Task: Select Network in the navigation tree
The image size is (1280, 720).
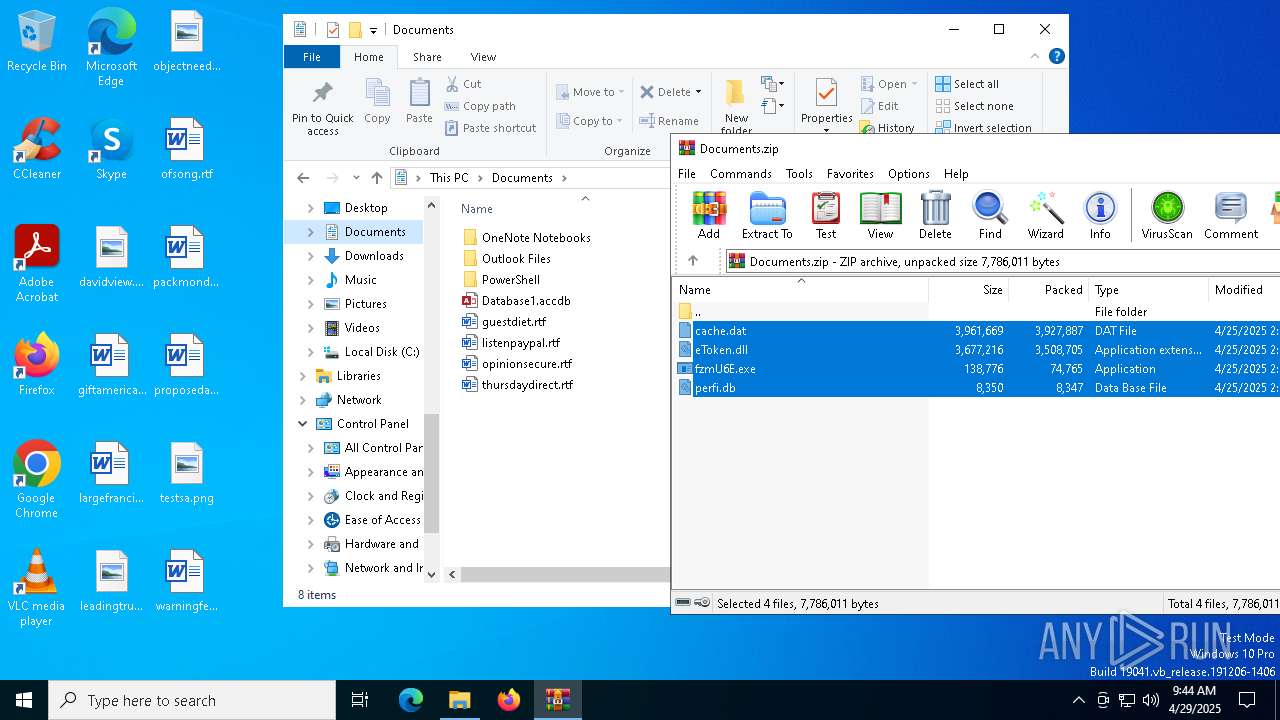Action: [359, 400]
